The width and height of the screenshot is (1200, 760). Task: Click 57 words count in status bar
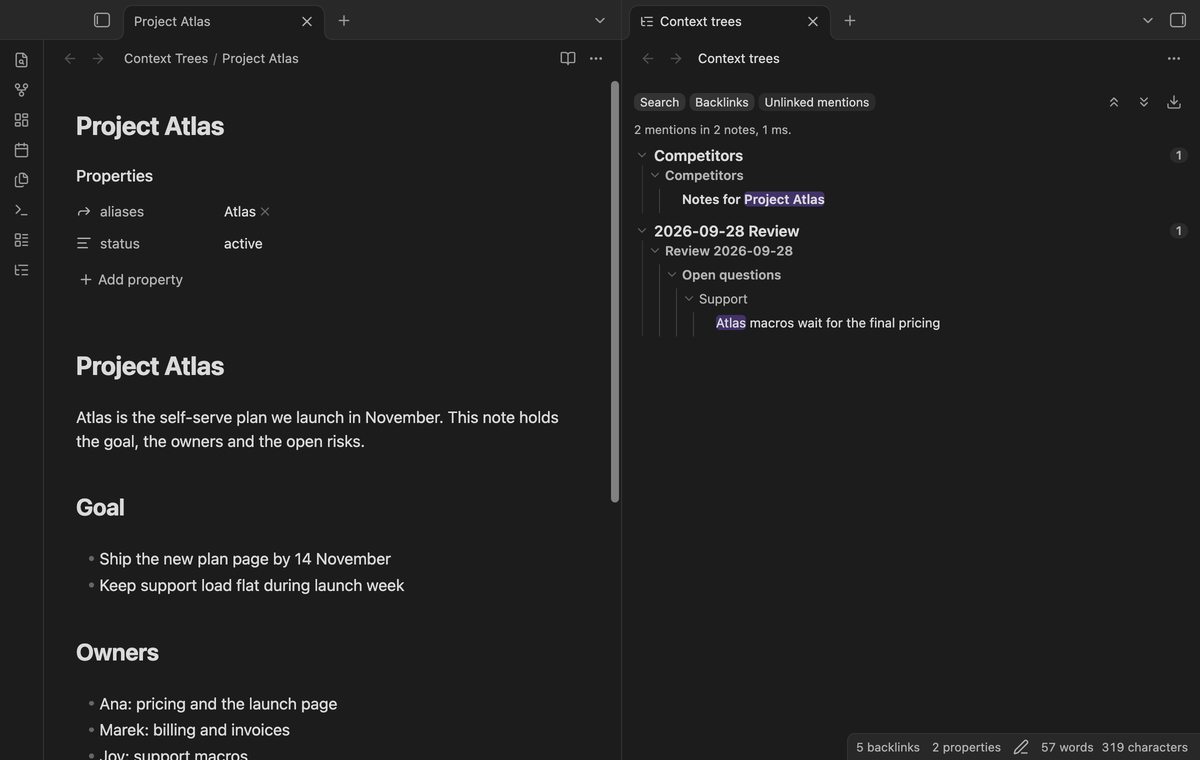coord(1067,747)
